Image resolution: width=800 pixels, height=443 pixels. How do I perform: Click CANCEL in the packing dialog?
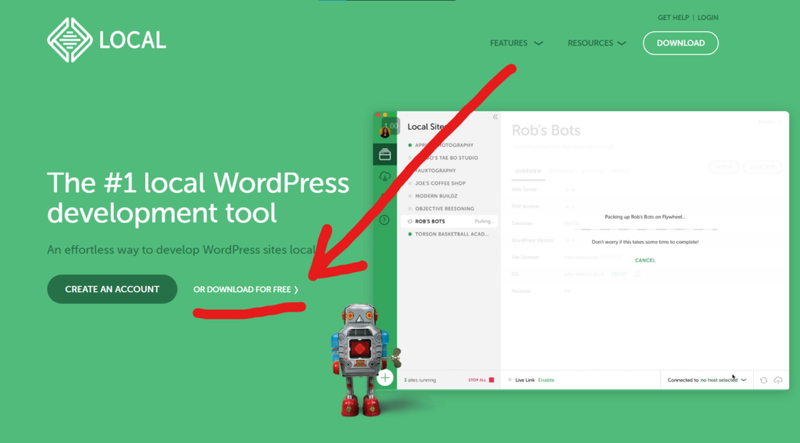[x=645, y=260]
